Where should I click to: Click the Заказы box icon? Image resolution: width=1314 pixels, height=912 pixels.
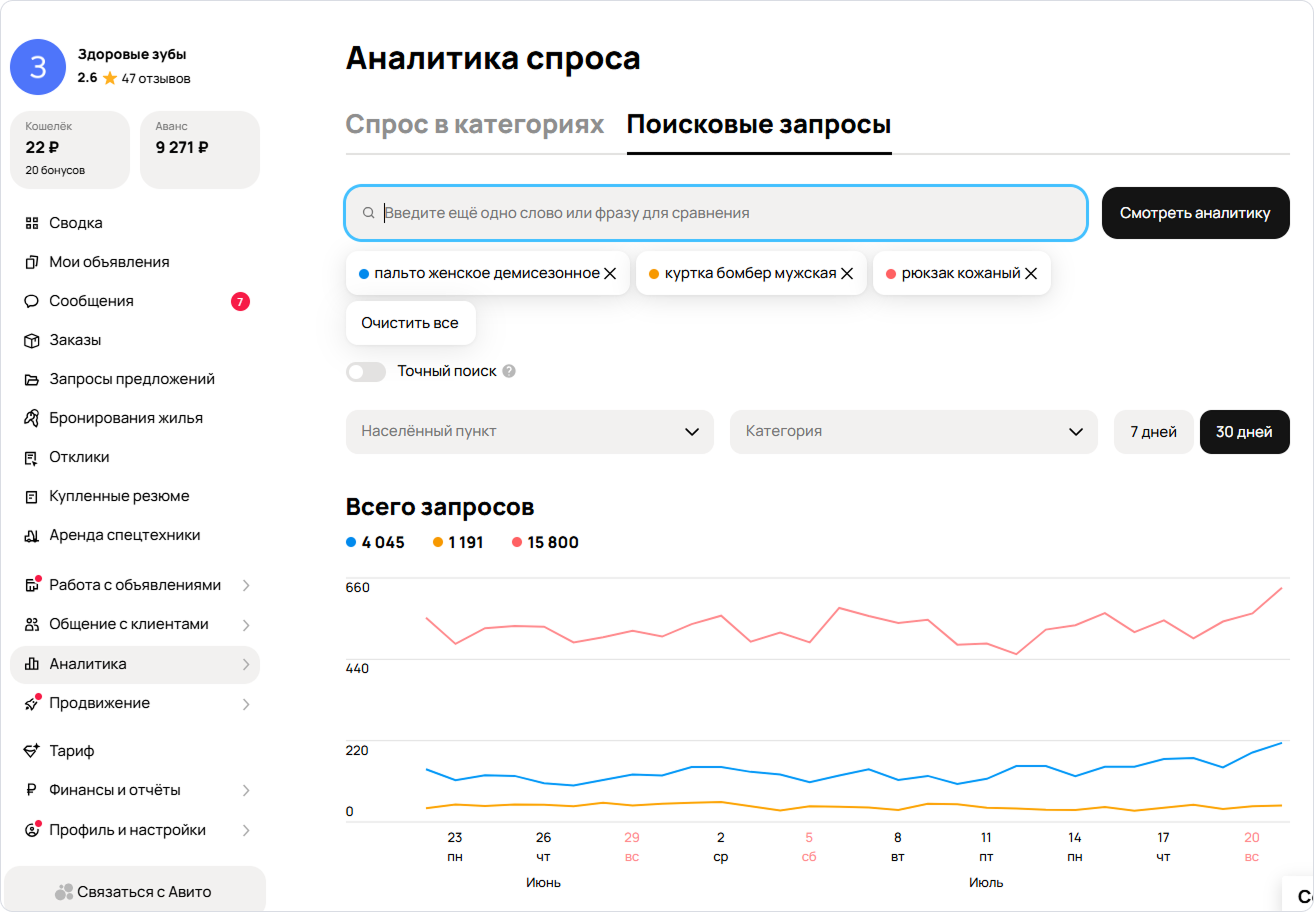tap(31, 340)
